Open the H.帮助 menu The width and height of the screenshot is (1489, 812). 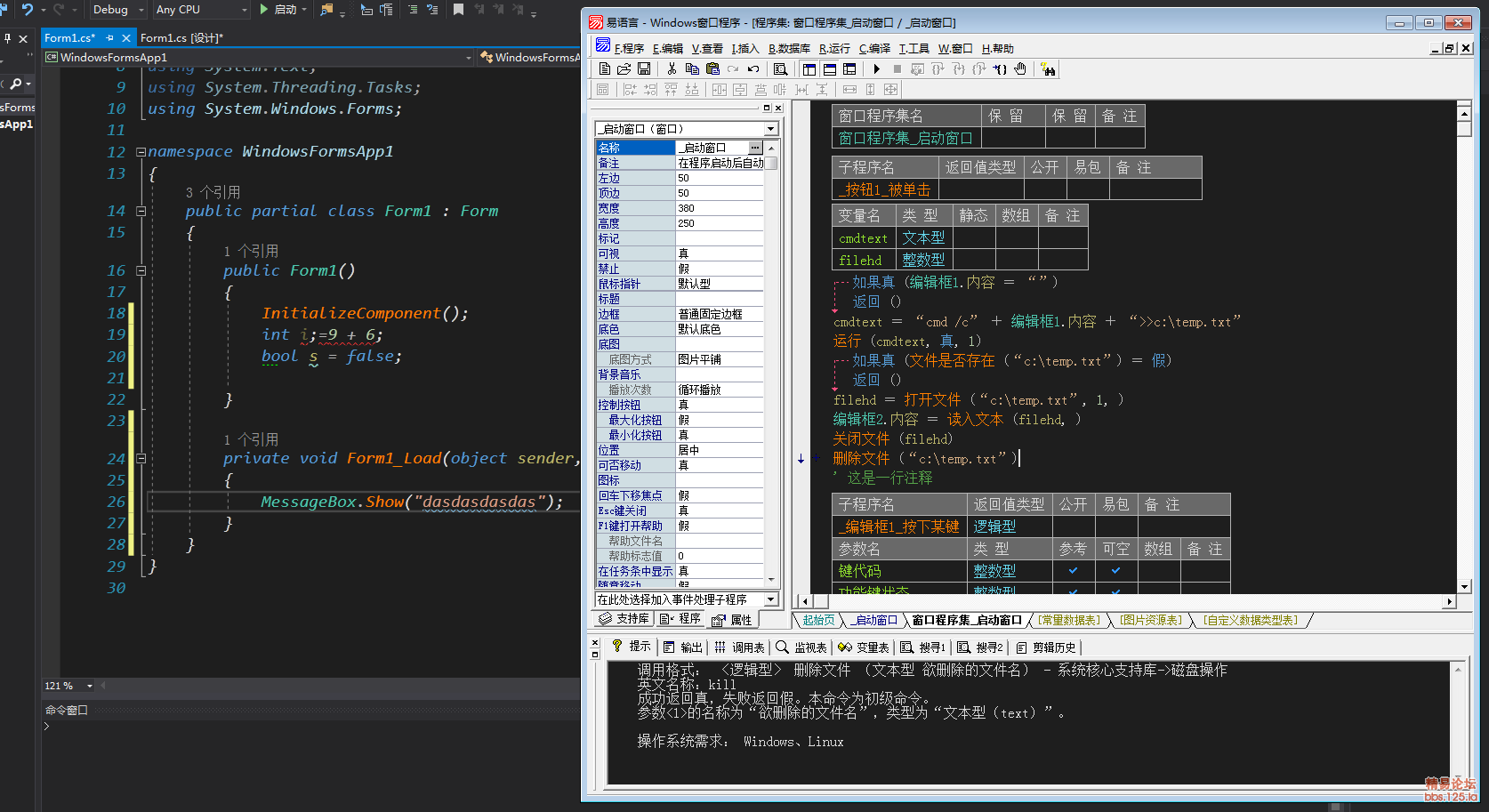(x=997, y=48)
